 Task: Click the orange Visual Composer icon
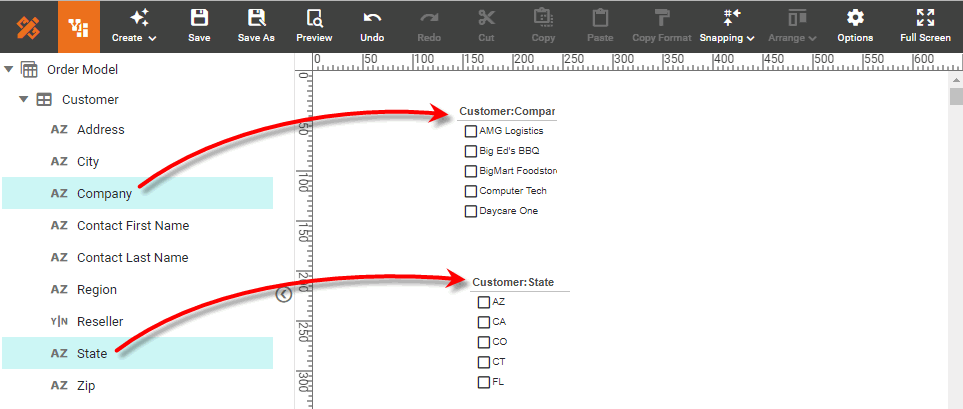click(x=79, y=26)
